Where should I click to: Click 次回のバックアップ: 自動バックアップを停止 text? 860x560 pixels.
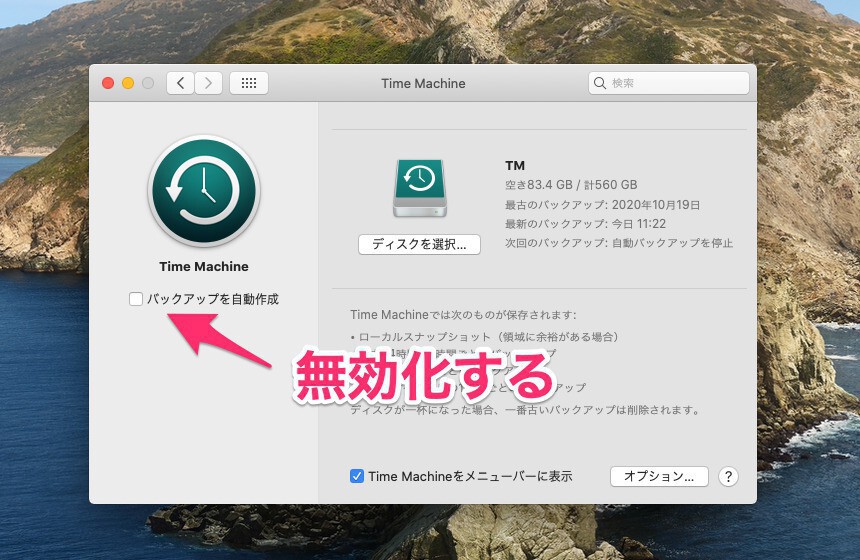[619, 243]
